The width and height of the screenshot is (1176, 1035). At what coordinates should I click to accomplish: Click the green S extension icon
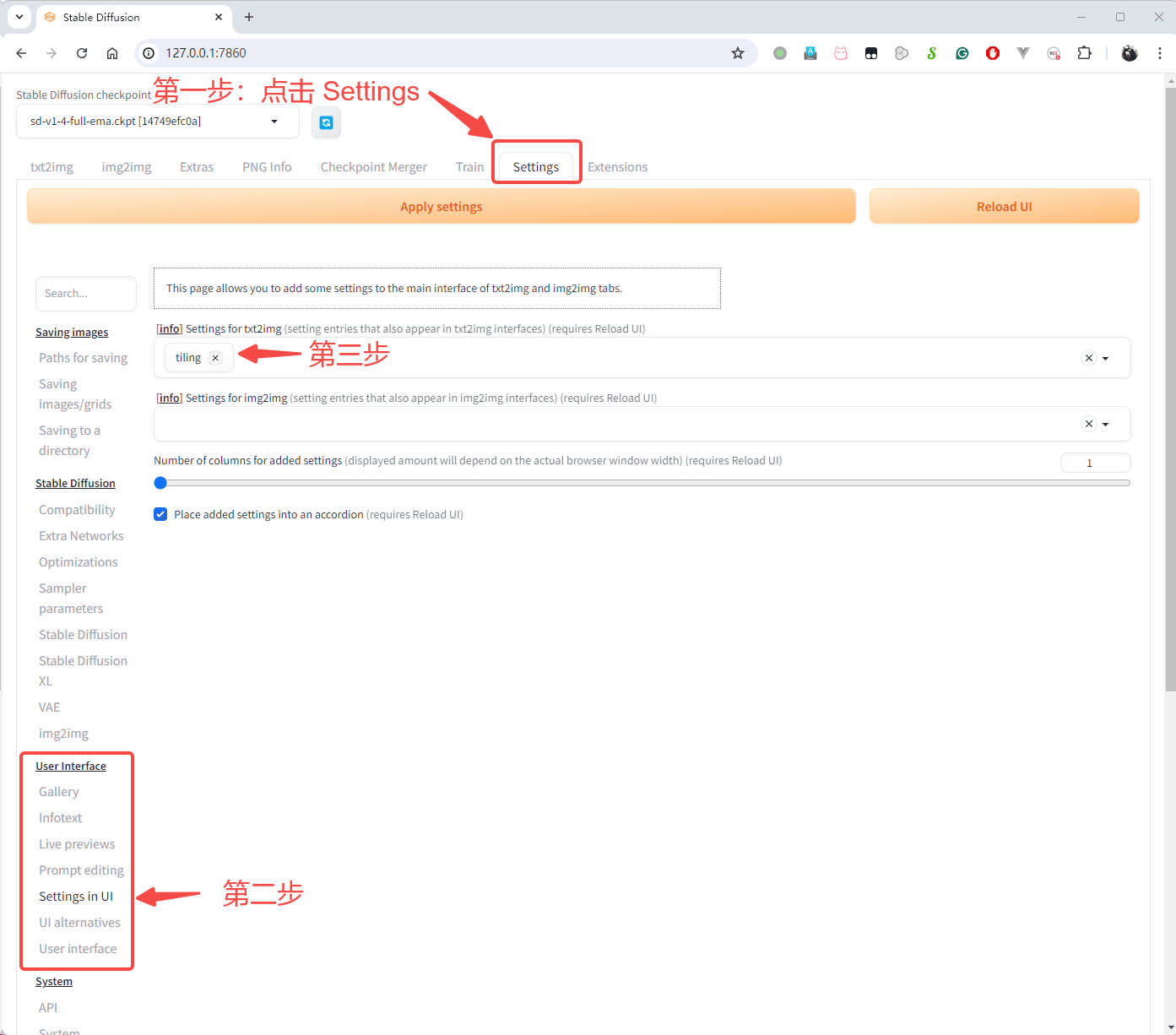(932, 53)
